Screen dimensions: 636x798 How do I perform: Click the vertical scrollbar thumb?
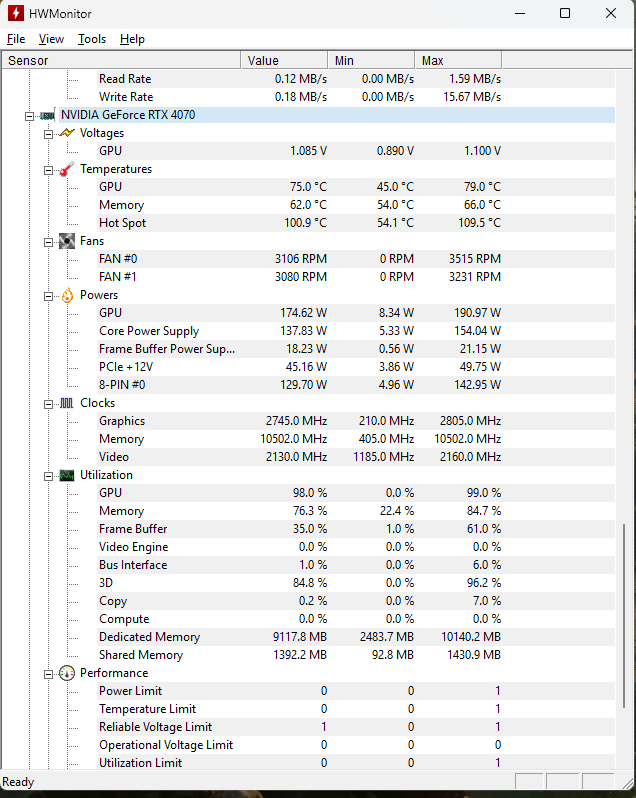click(624, 615)
